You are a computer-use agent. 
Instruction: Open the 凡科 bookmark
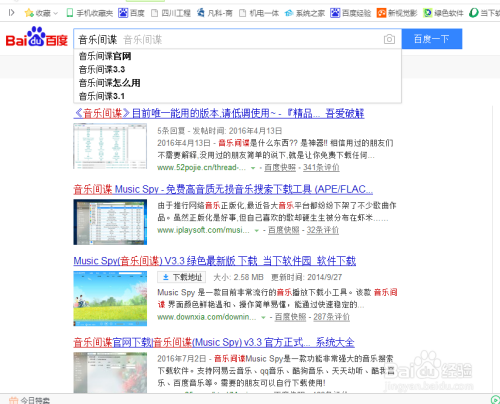215,13
